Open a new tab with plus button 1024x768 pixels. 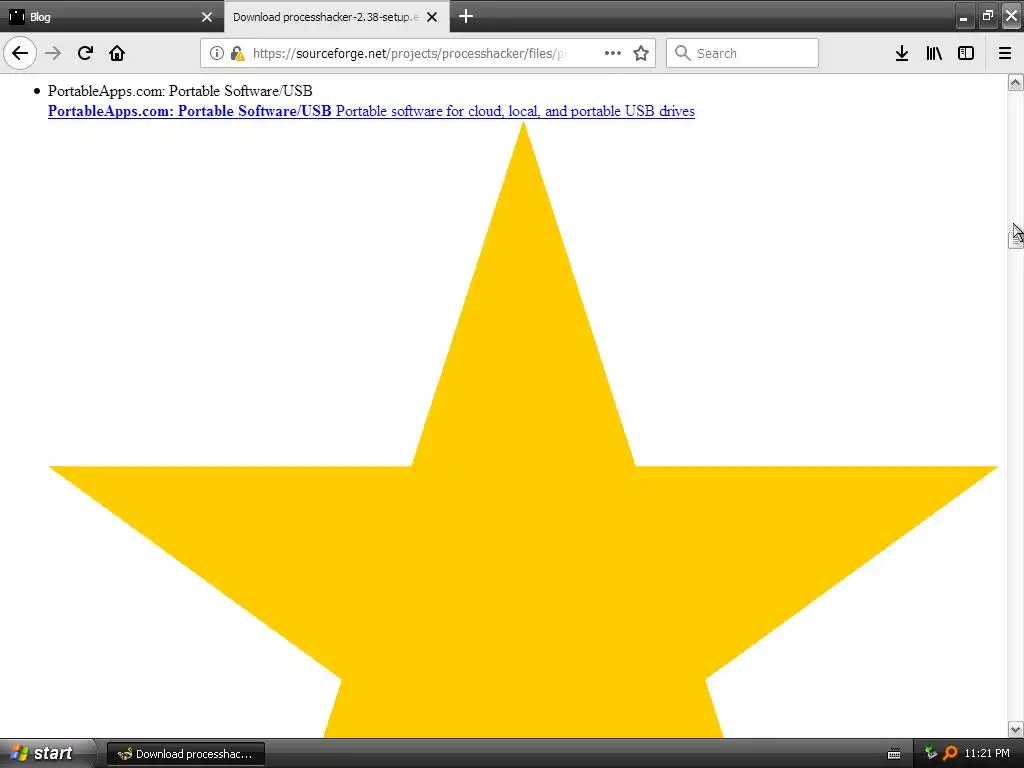466,16
